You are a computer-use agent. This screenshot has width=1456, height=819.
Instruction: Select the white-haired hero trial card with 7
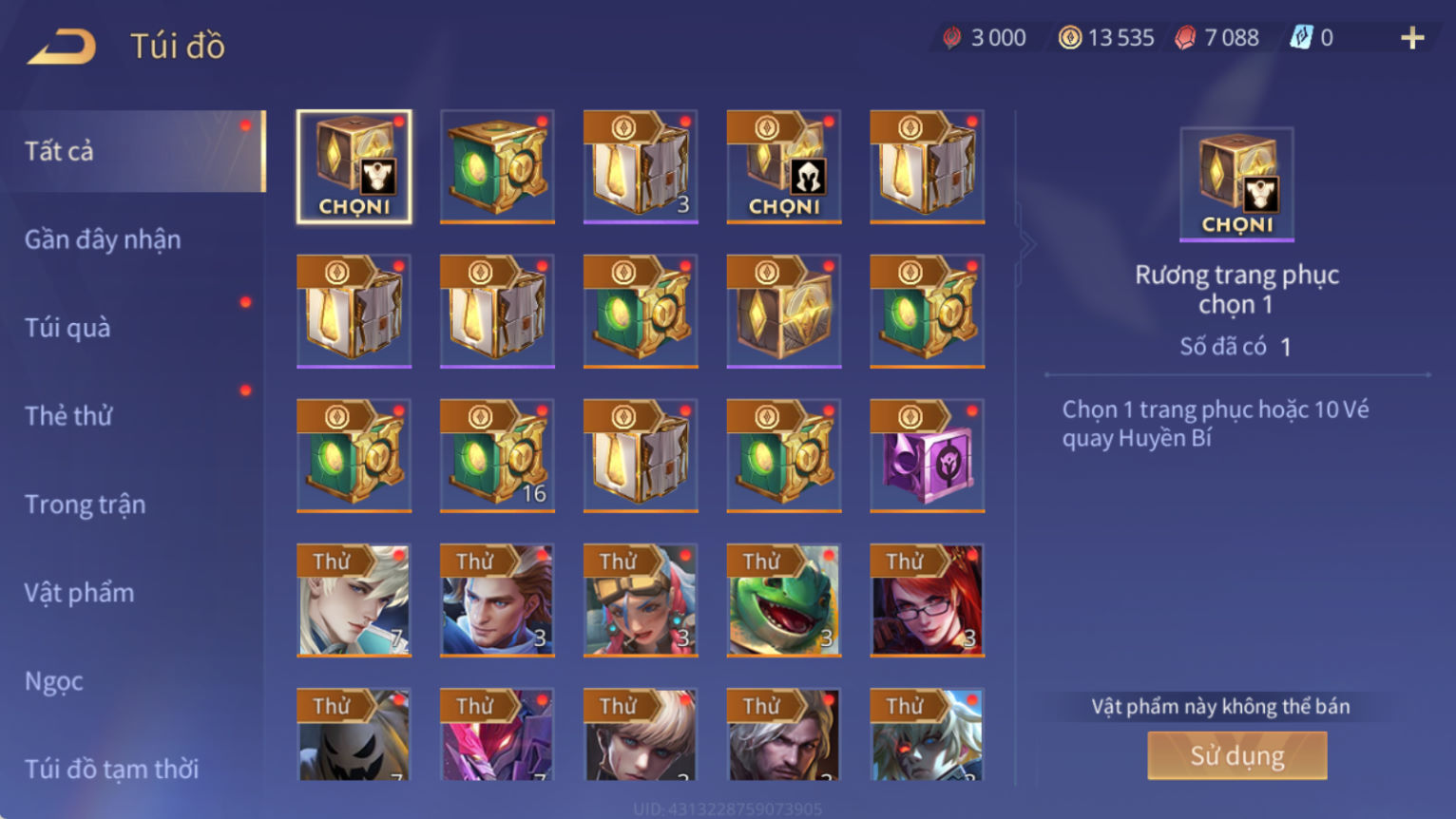(354, 600)
